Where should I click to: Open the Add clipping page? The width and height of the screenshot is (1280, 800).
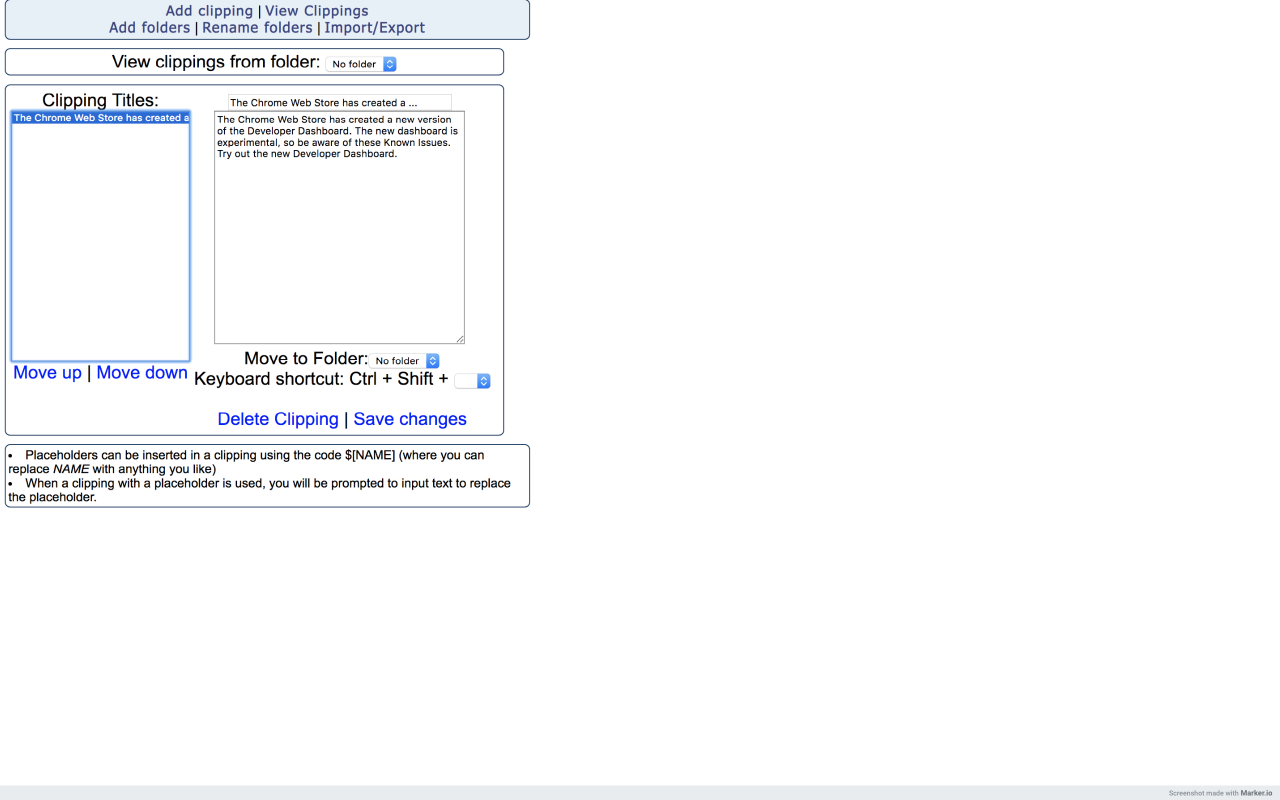click(x=209, y=11)
